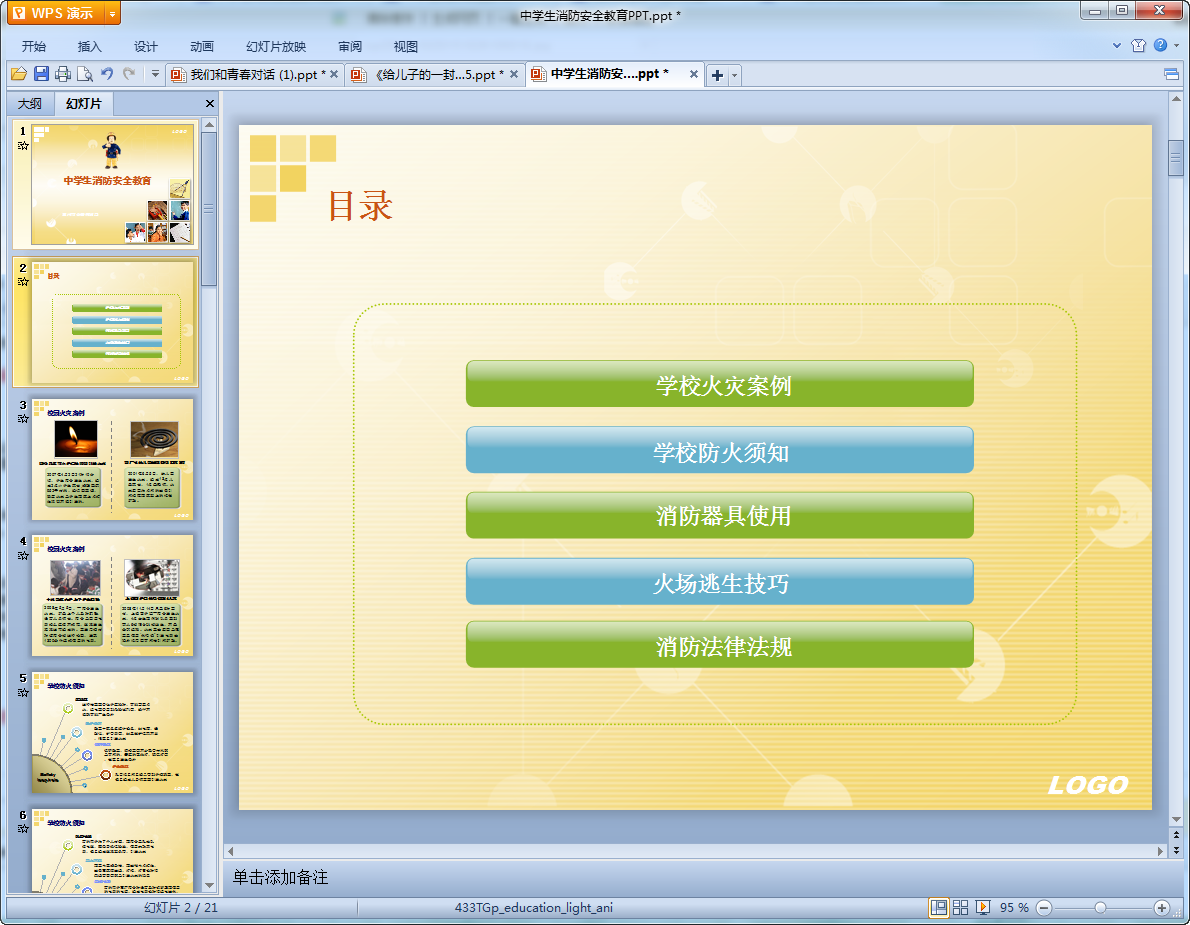Switch to the 幻灯片 slides tab
1190x925 pixels.
pyautogui.click(x=83, y=103)
